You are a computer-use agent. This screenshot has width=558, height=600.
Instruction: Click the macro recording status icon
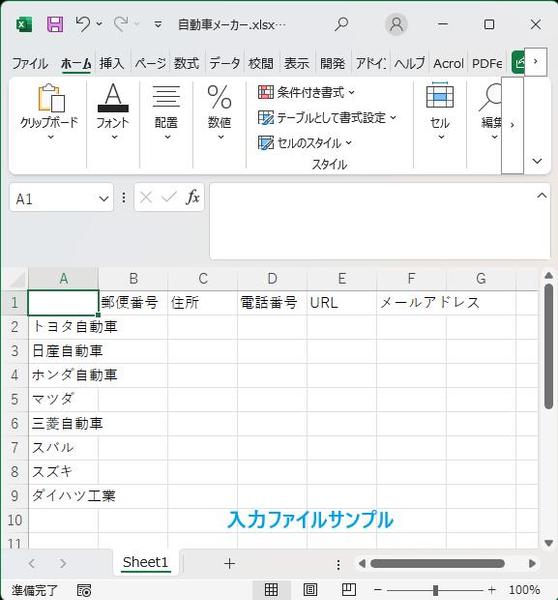(x=84, y=590)
